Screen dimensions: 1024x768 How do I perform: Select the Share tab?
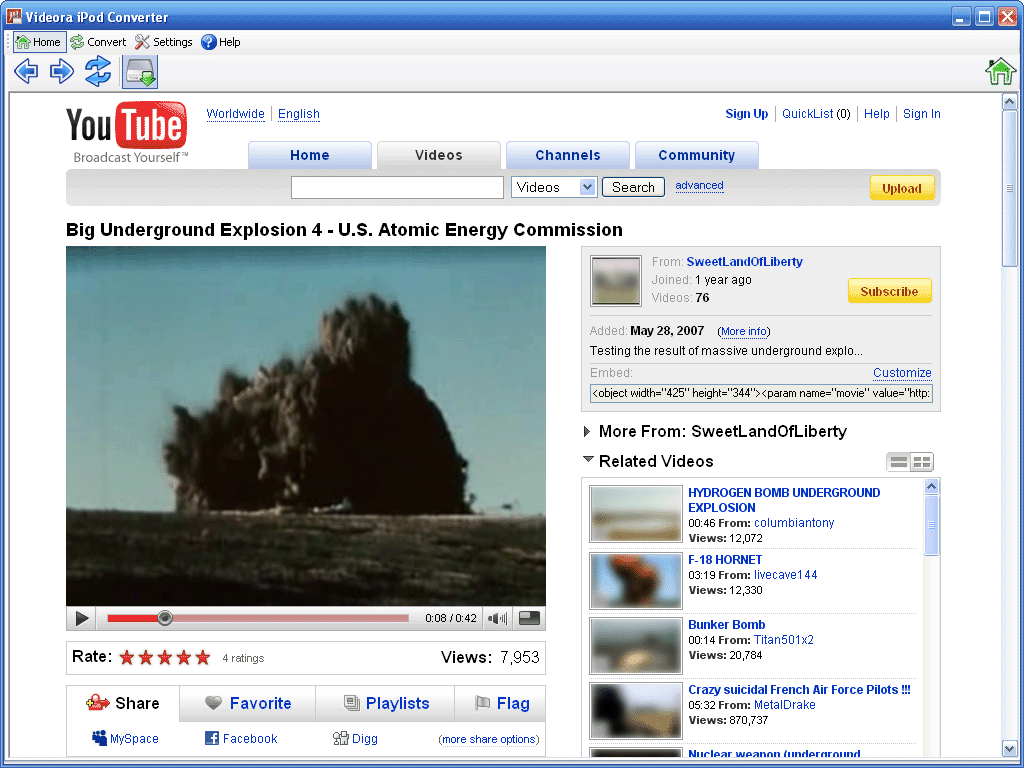point(123,703)
